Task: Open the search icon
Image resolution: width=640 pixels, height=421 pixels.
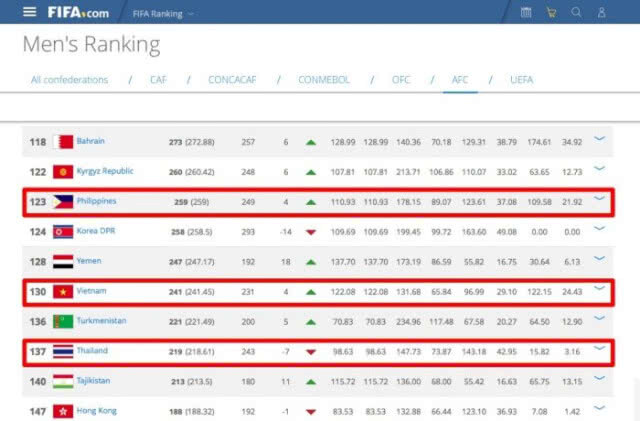Action: [576, 12]
